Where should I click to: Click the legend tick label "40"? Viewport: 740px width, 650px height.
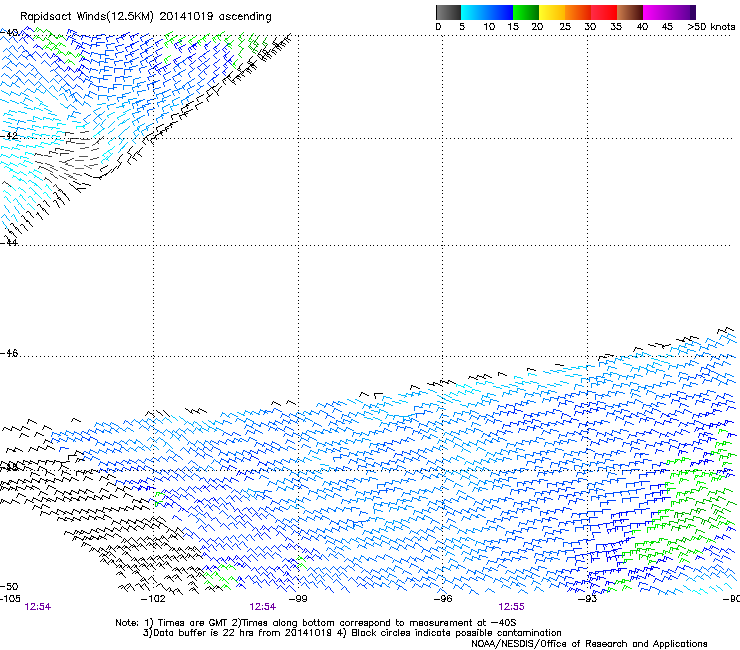click(x=642, y=27)
